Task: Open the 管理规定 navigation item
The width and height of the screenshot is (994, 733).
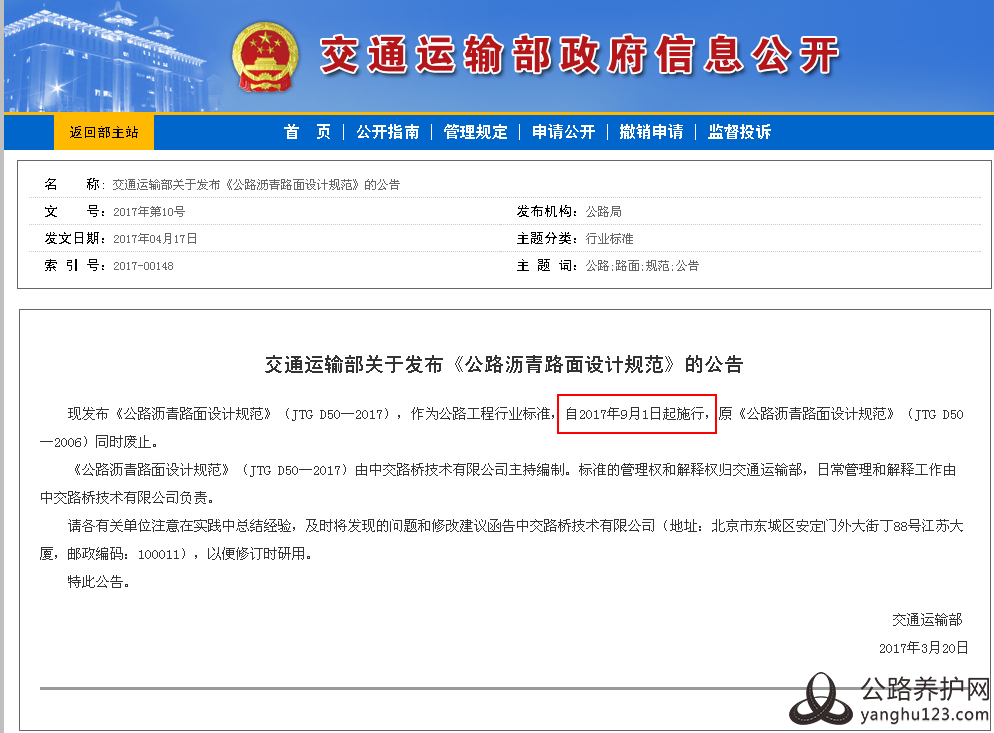Action: click(x=475, y=132)
